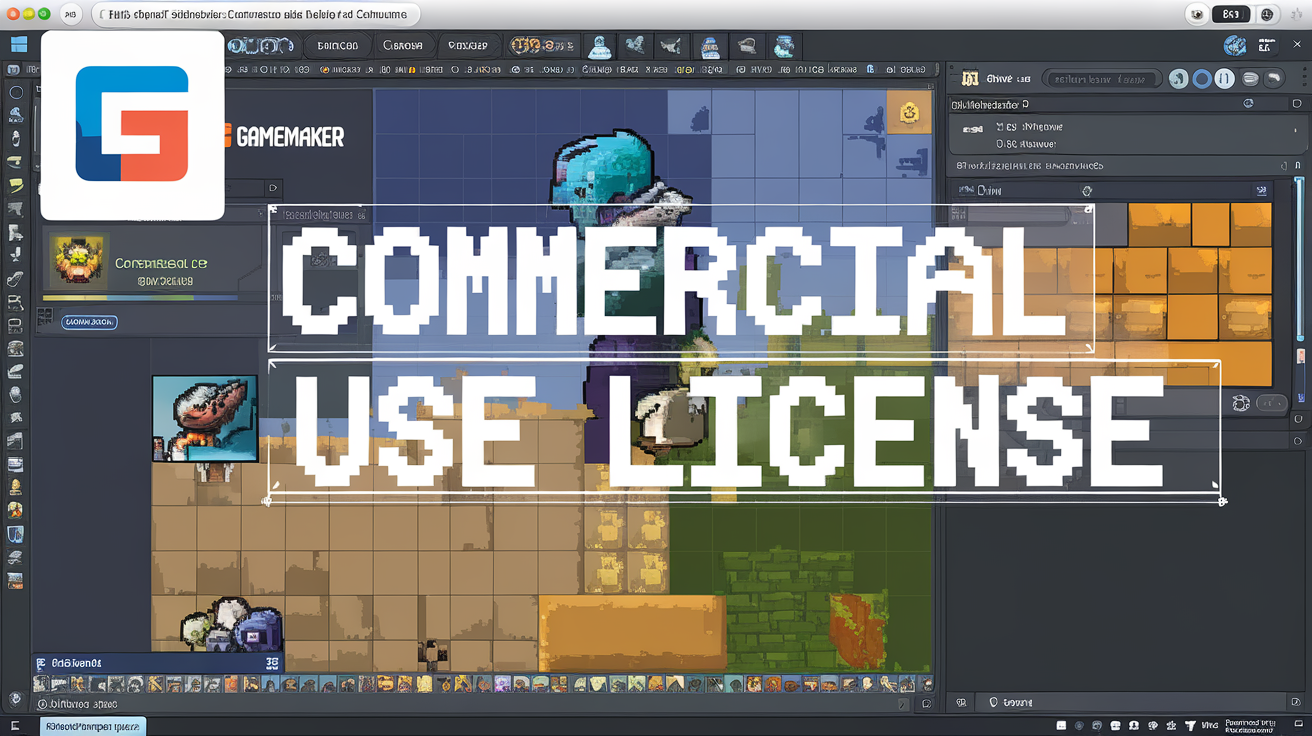This screenshot has width=1312, height=736.
Task: Select the ellipse tool in the left toolbar
Action: 16,92
